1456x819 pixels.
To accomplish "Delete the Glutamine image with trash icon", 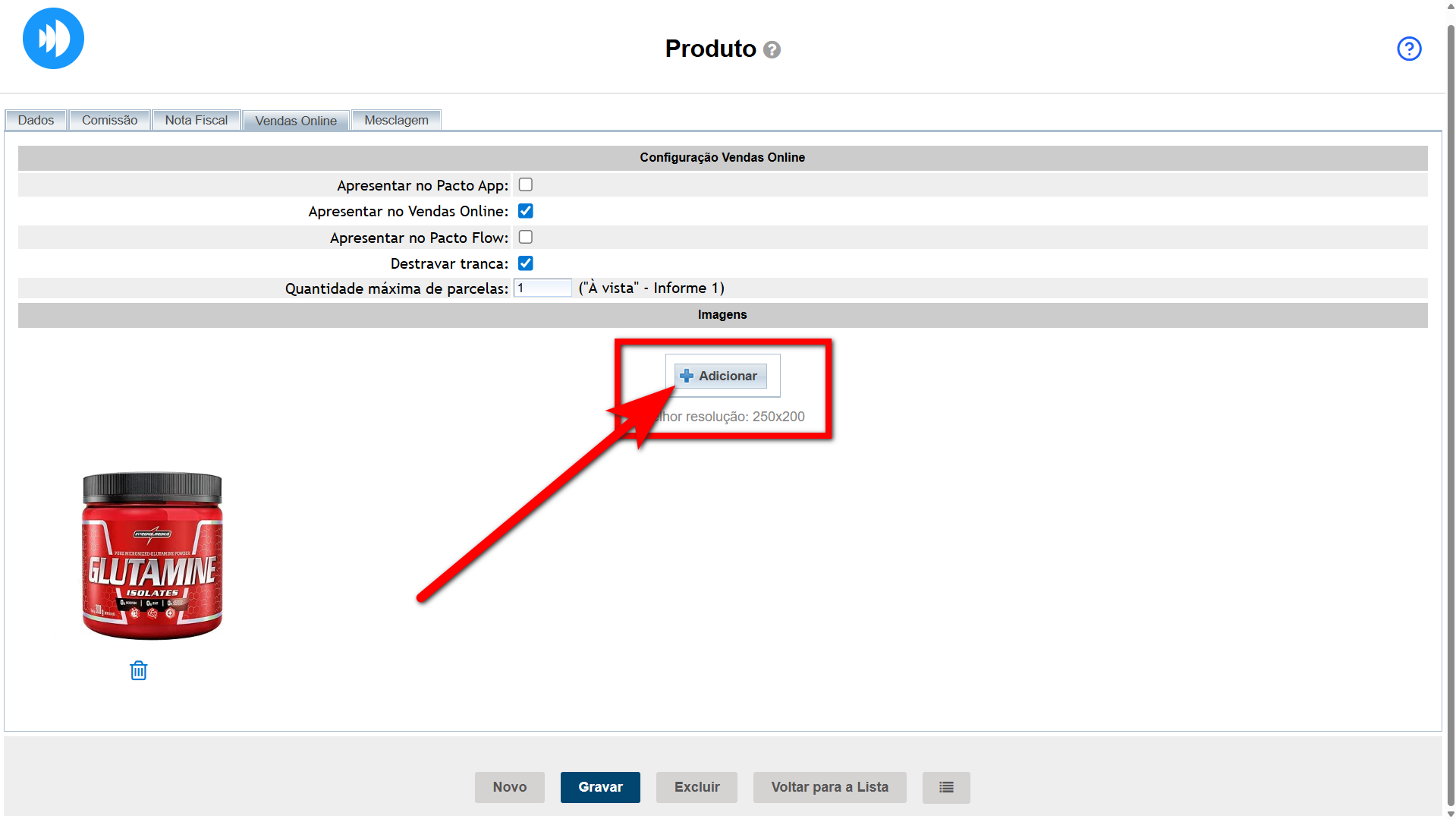I will coord(138,670).
